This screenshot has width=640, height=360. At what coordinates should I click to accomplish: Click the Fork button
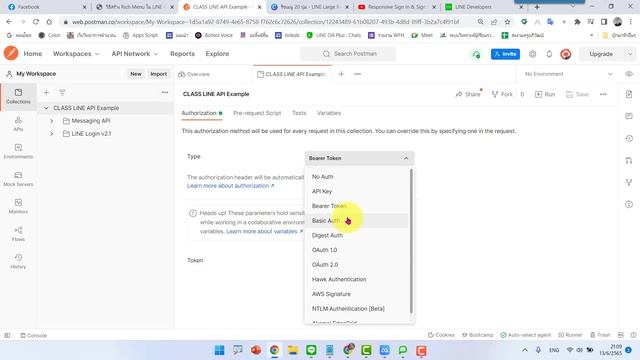[502, 94]
